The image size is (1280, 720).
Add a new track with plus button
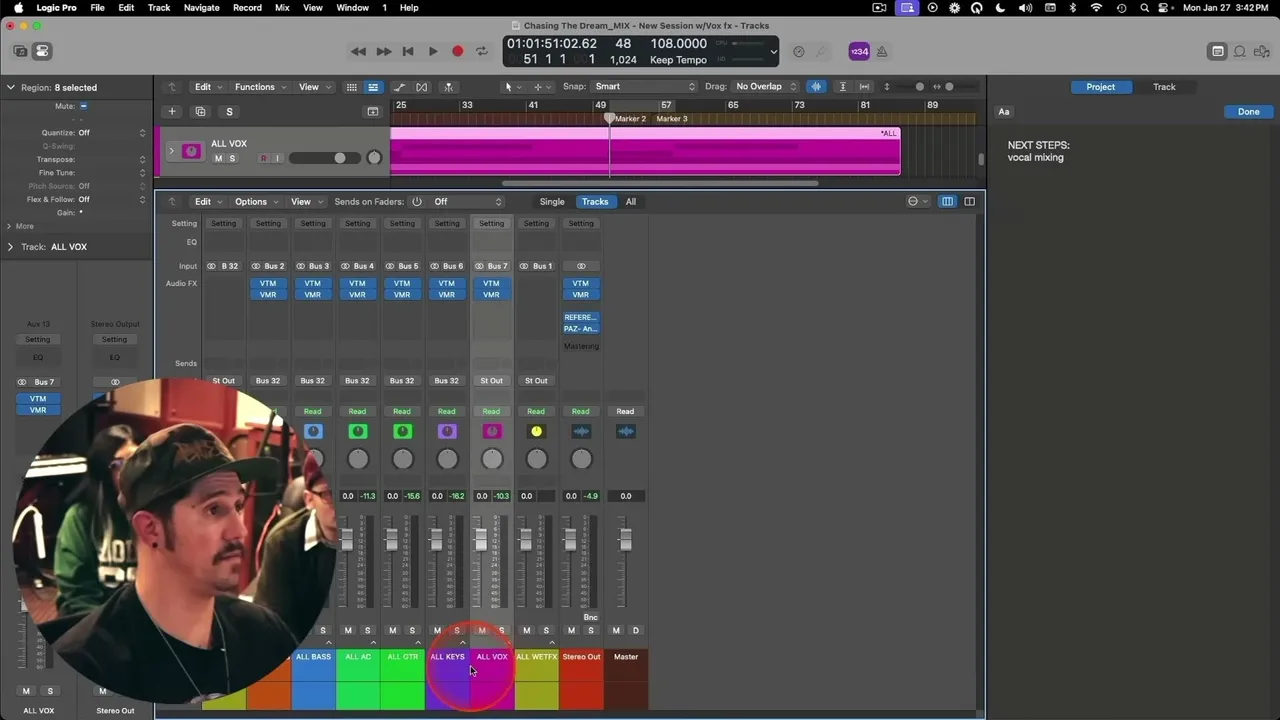[x=172, y=112]
